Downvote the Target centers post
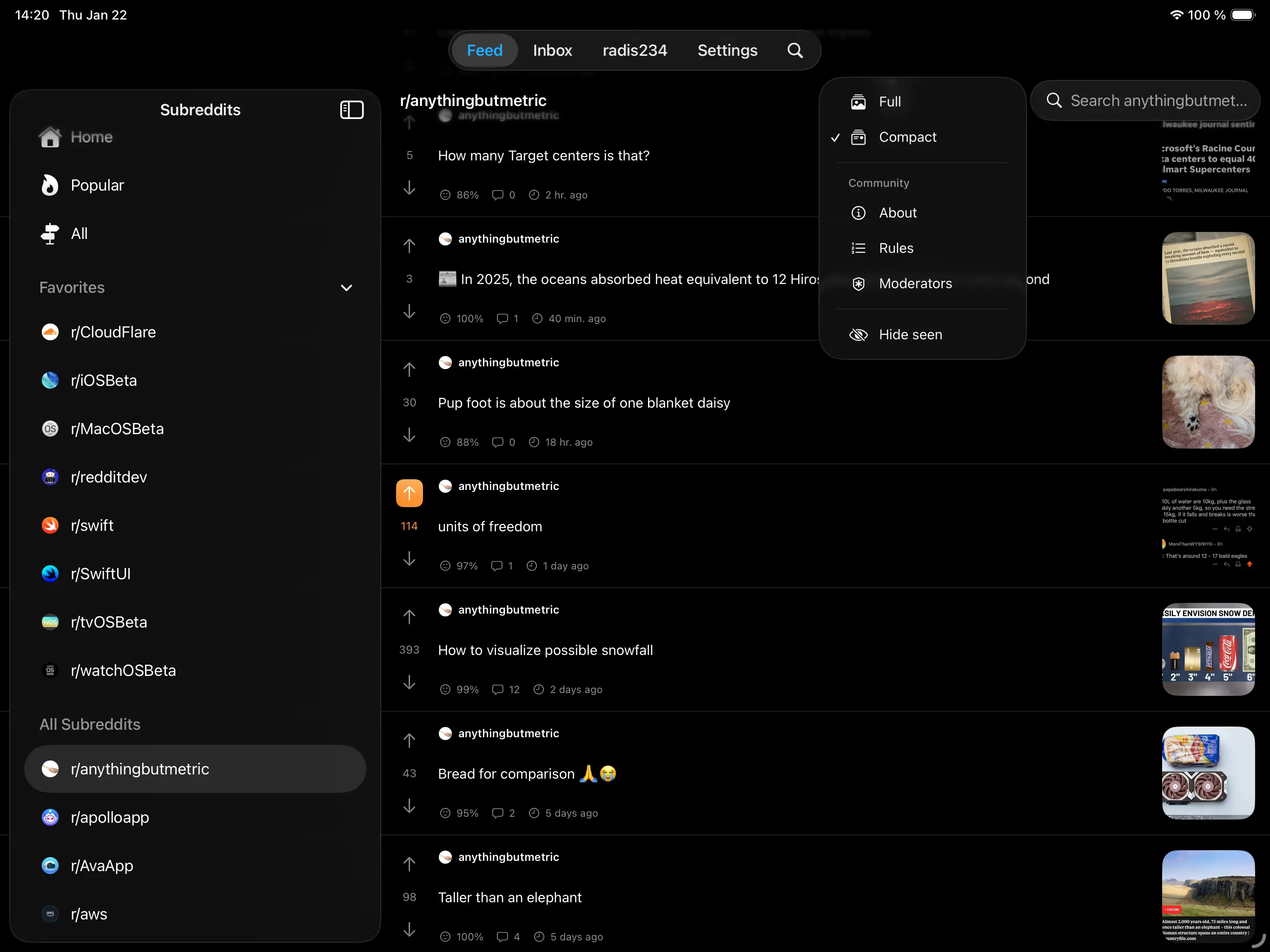Screen dimensions: 1270x952 tap(409, 188)
